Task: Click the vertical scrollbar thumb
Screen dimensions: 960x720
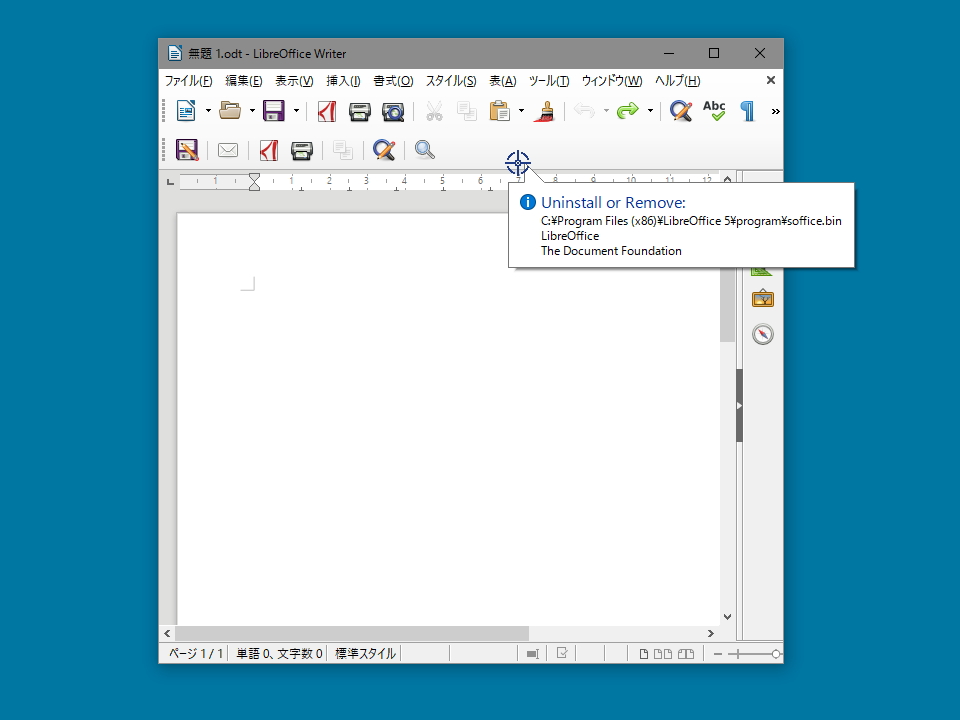Action: coord(727,305)
